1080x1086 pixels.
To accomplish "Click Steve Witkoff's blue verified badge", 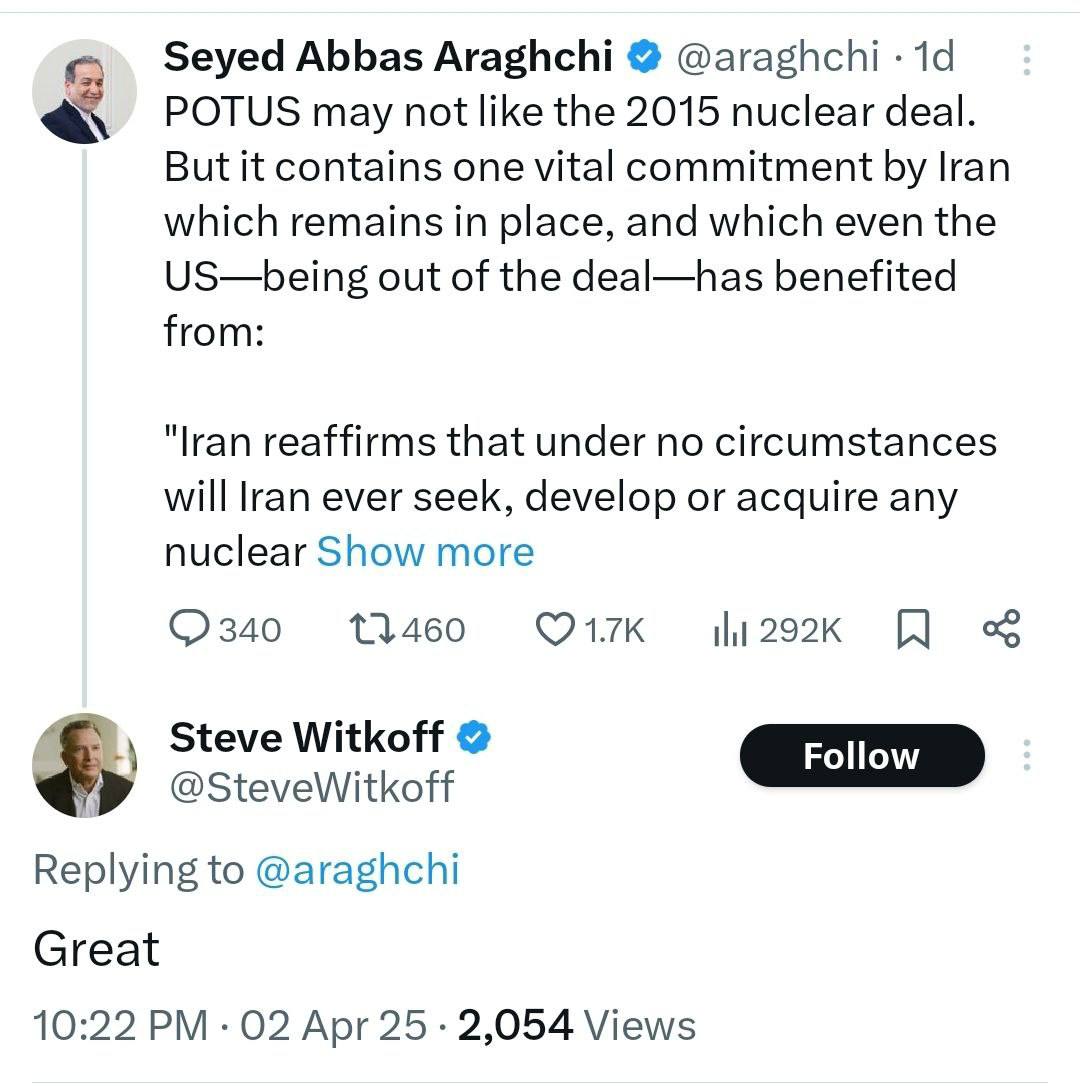I will pos(474,739).
